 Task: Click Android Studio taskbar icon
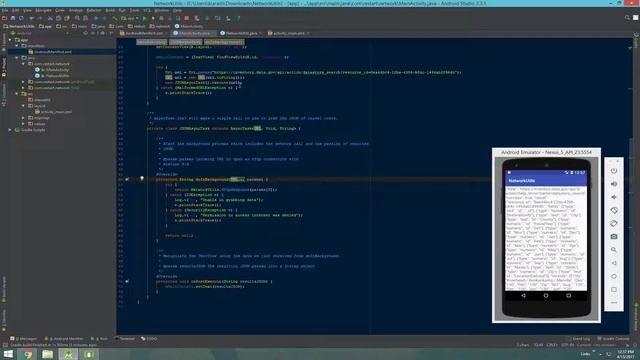click(x=68, y=354)
